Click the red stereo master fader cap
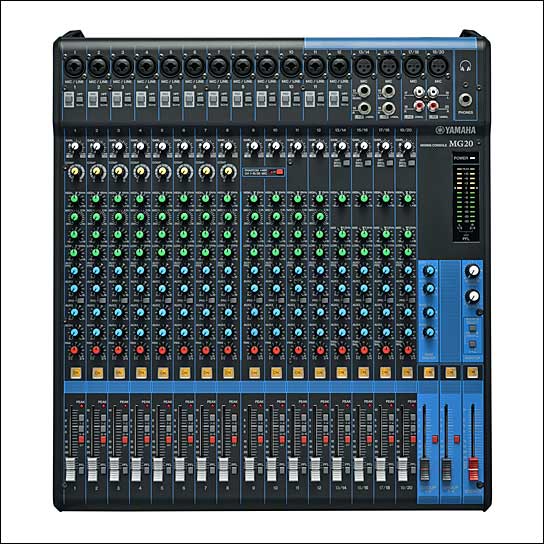The height and width of the screenshot is (544, 544). pos(473,469)
